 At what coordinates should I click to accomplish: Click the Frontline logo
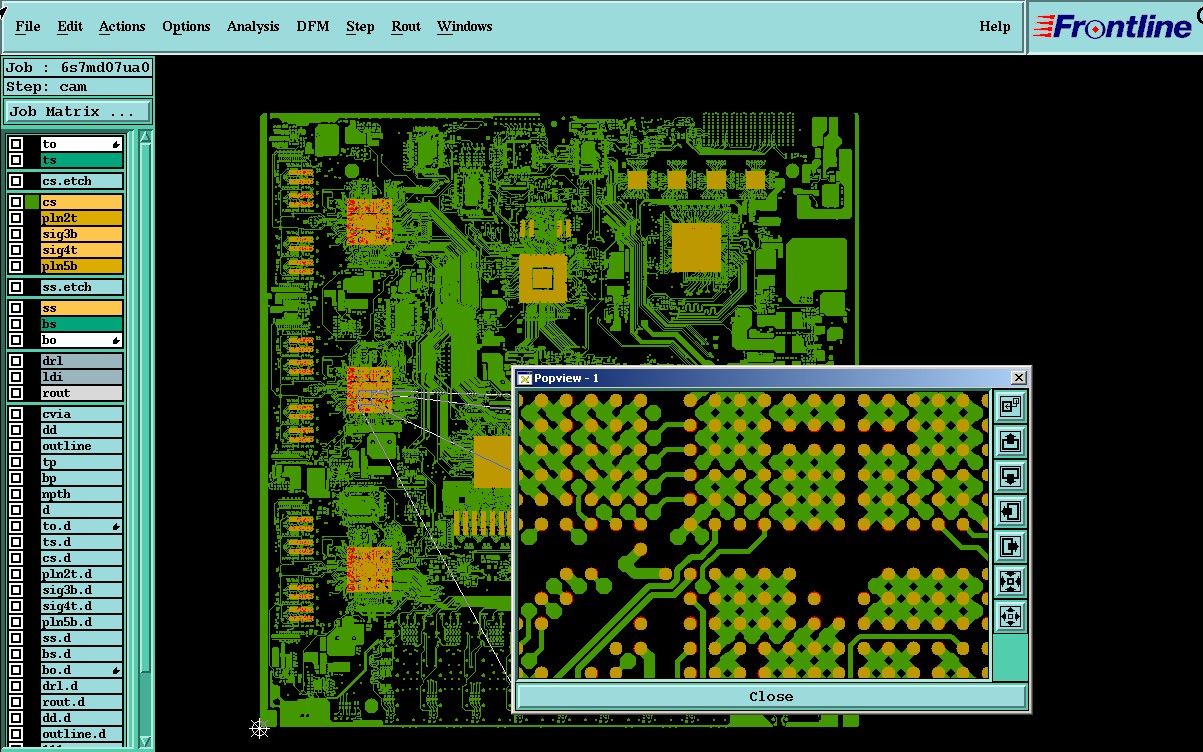click(1113, 26)
